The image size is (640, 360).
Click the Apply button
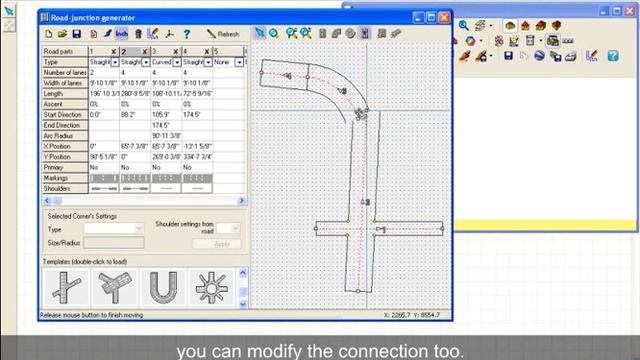coord(217,244)
